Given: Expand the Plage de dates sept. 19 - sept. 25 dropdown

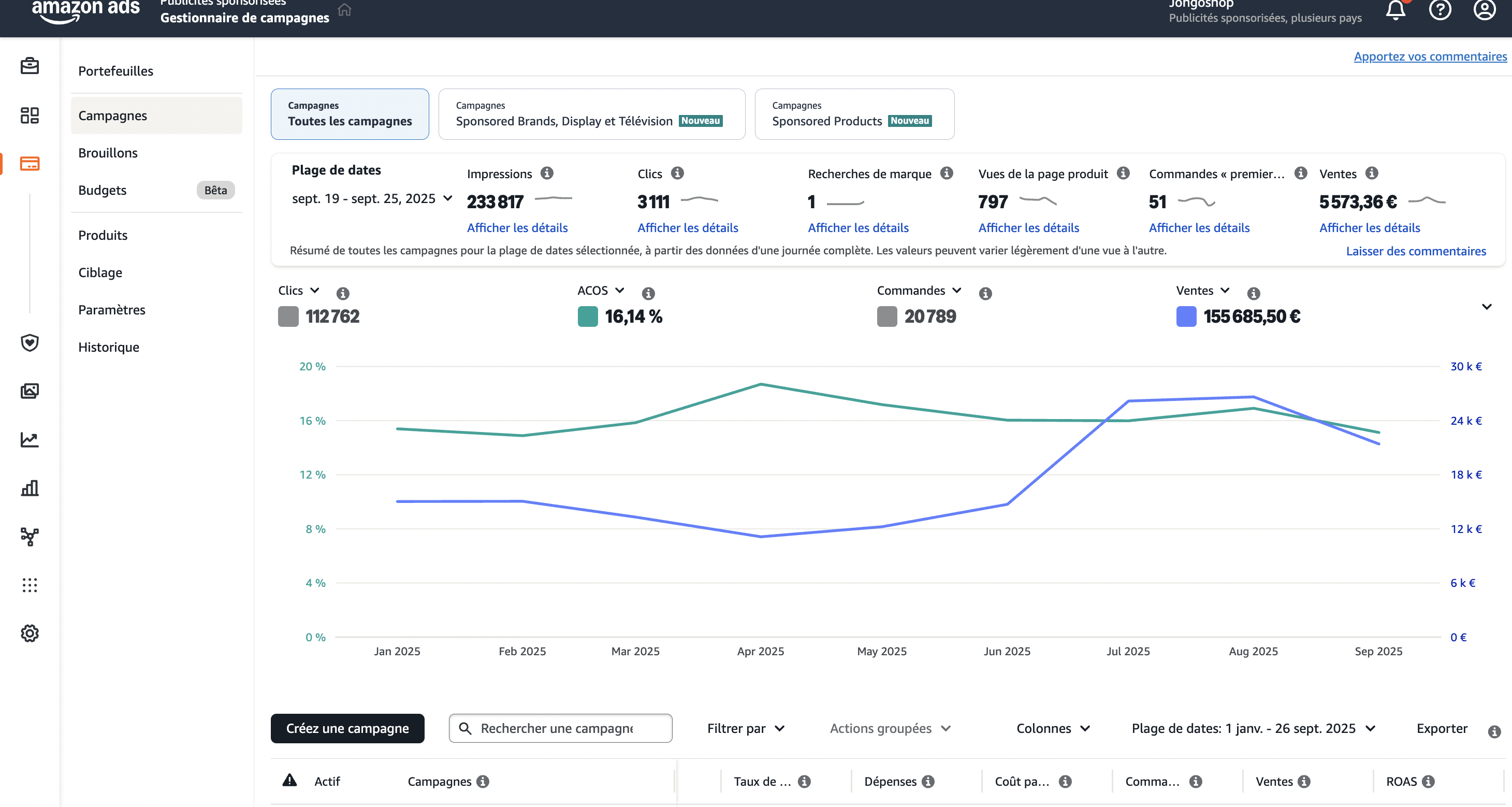Looking at the screenshot, I should click(x=372, y=198).
